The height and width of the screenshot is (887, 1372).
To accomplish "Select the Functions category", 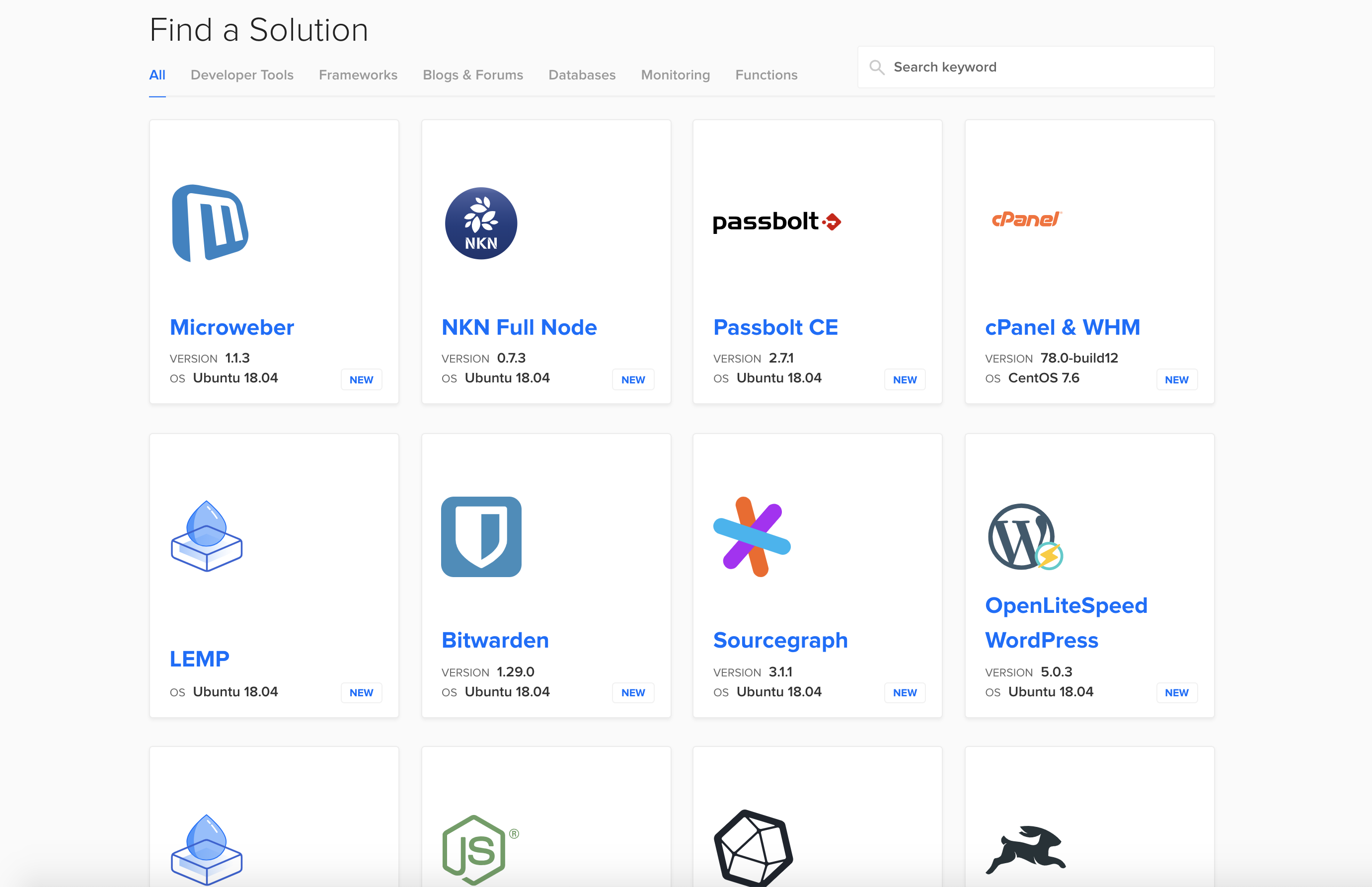I will click(766, 75).
